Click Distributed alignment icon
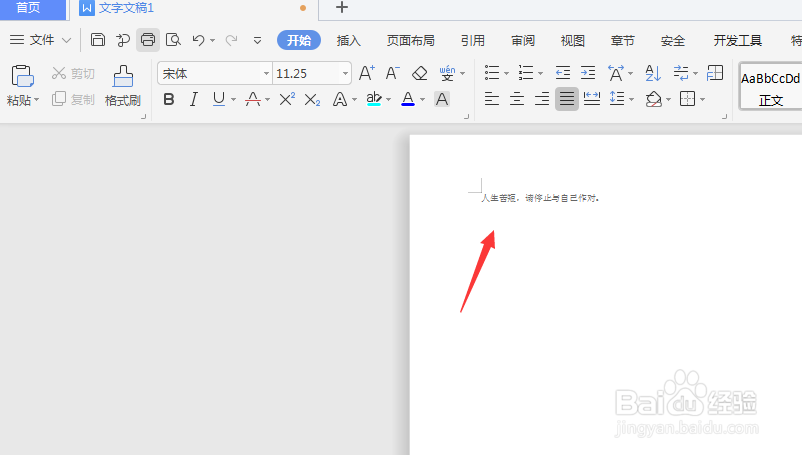 (592, 98)
